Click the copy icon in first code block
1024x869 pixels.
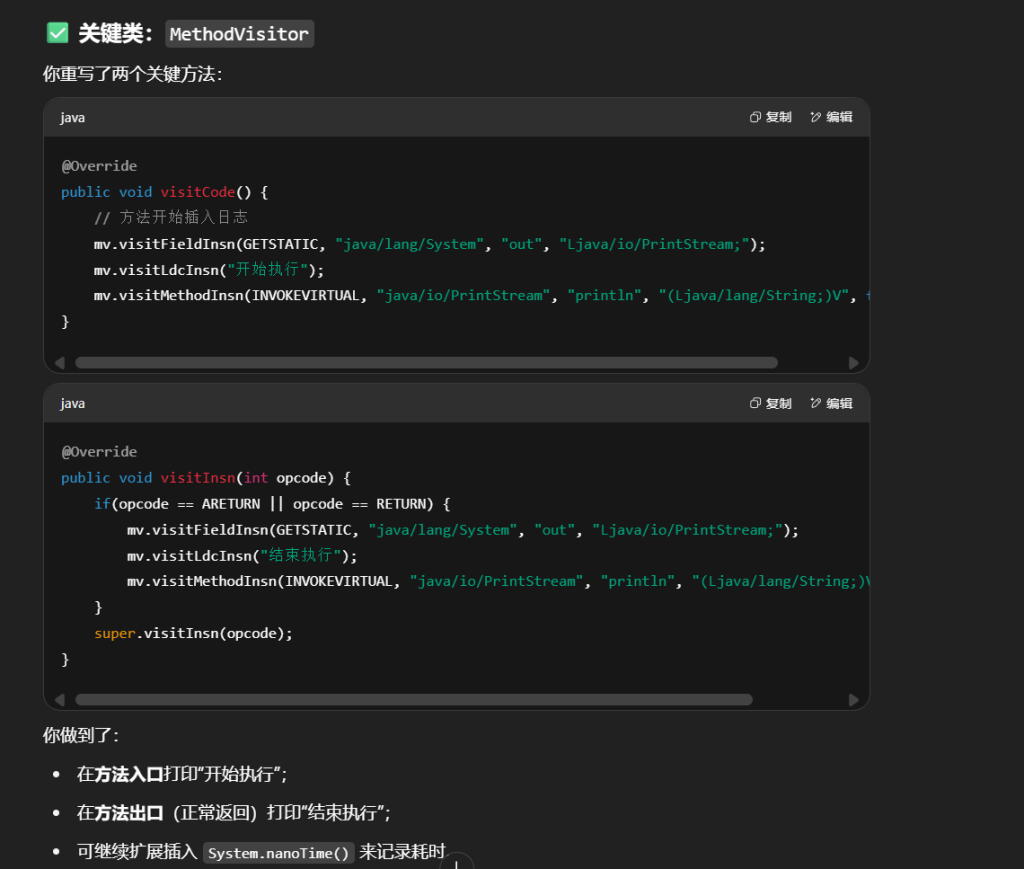[756, 117]
